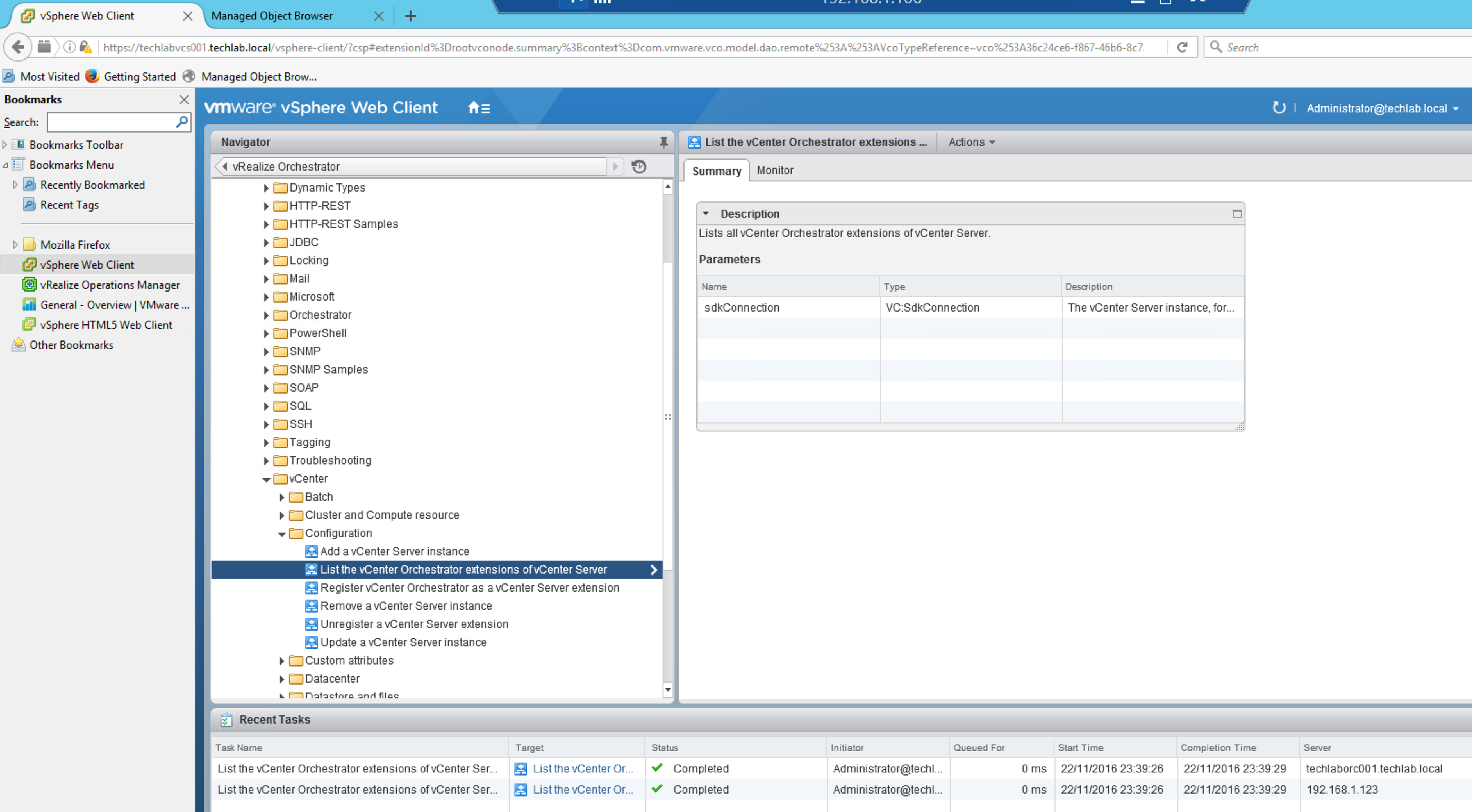Select Add a vCenter Server instance workflow icon
Image resolution: width=1472 pixels, height=812 pixels.
pos(311,552)
